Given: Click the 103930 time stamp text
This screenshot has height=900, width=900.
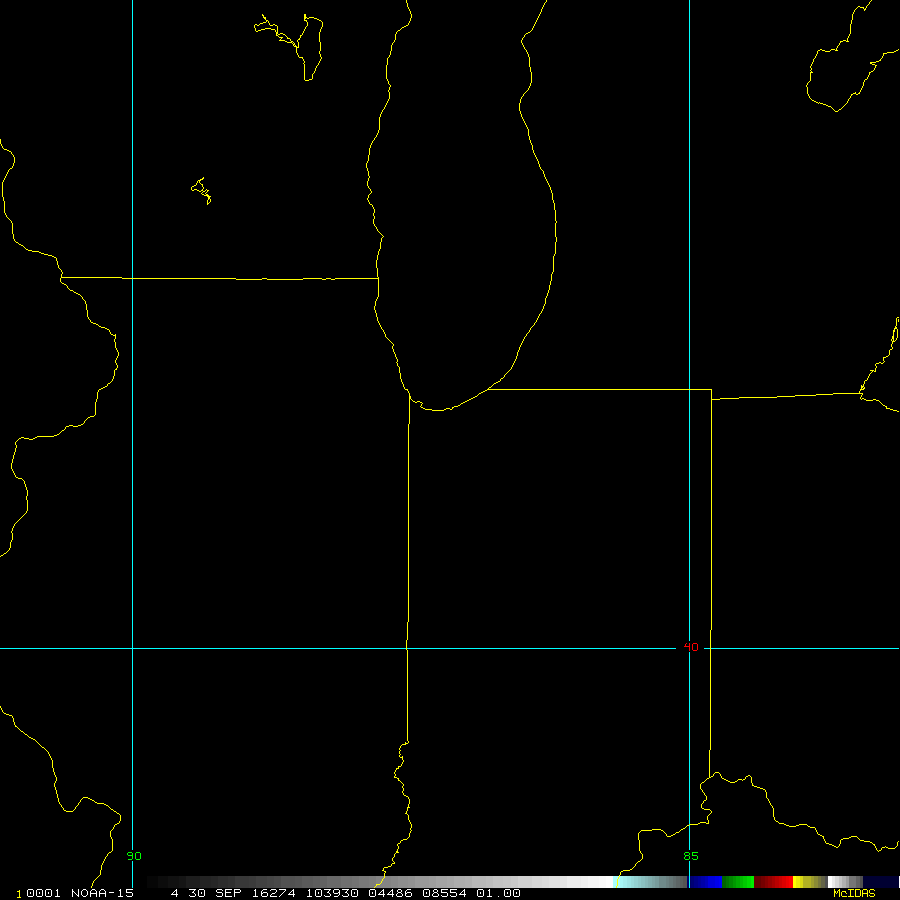Looking at the screenshot, I should tap(333, 894).
